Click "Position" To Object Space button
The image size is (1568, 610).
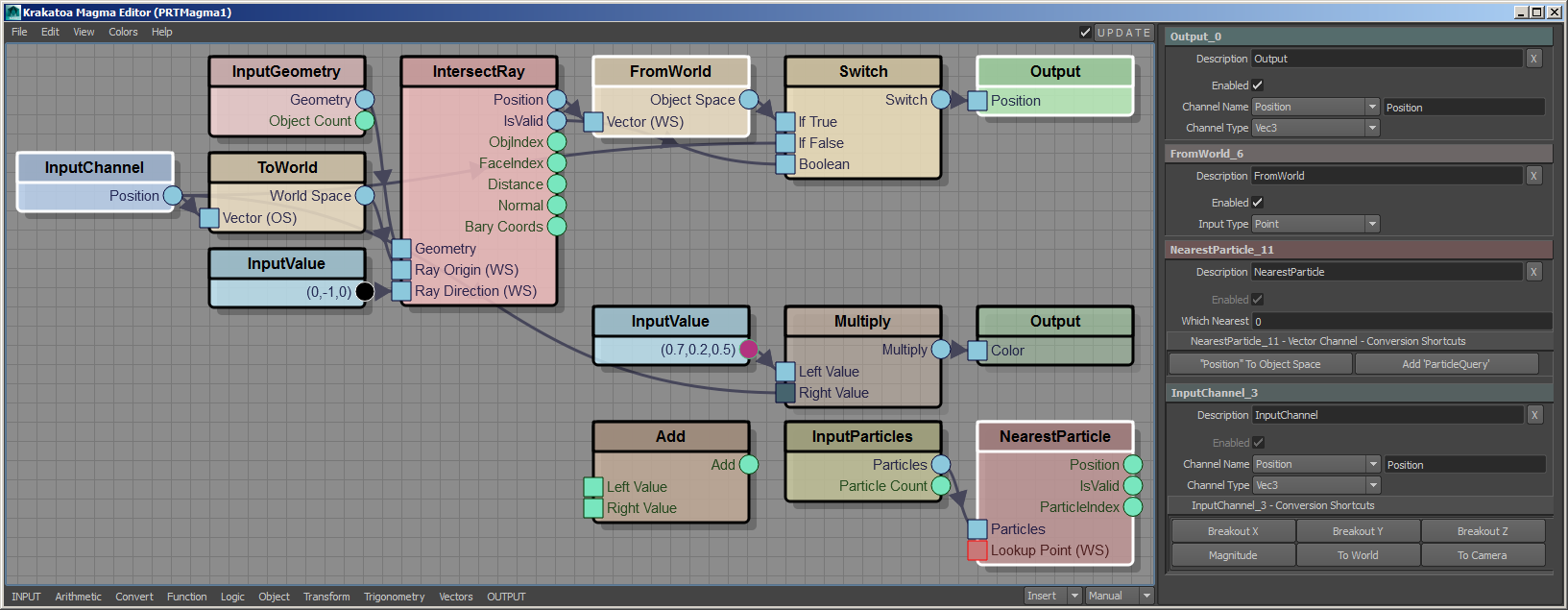[x=1260, y=364]
